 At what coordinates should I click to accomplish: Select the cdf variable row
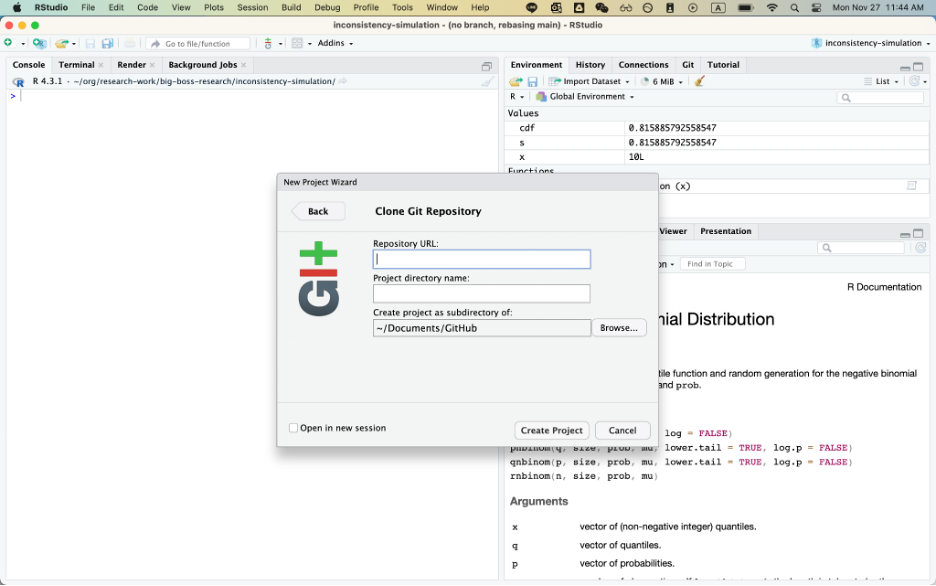(716, 128)
